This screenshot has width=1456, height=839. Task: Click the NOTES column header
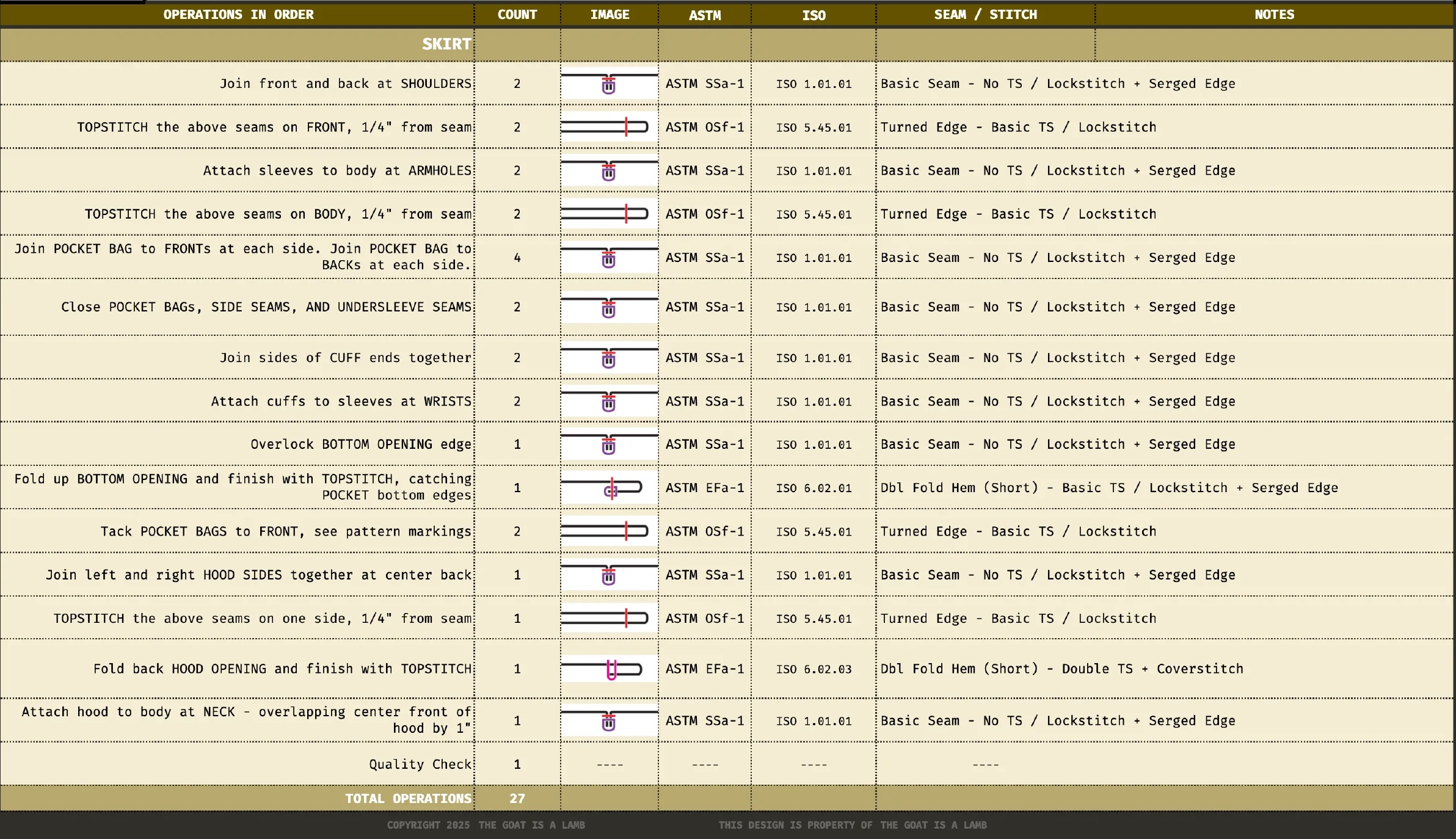(x=1274, y=15)
